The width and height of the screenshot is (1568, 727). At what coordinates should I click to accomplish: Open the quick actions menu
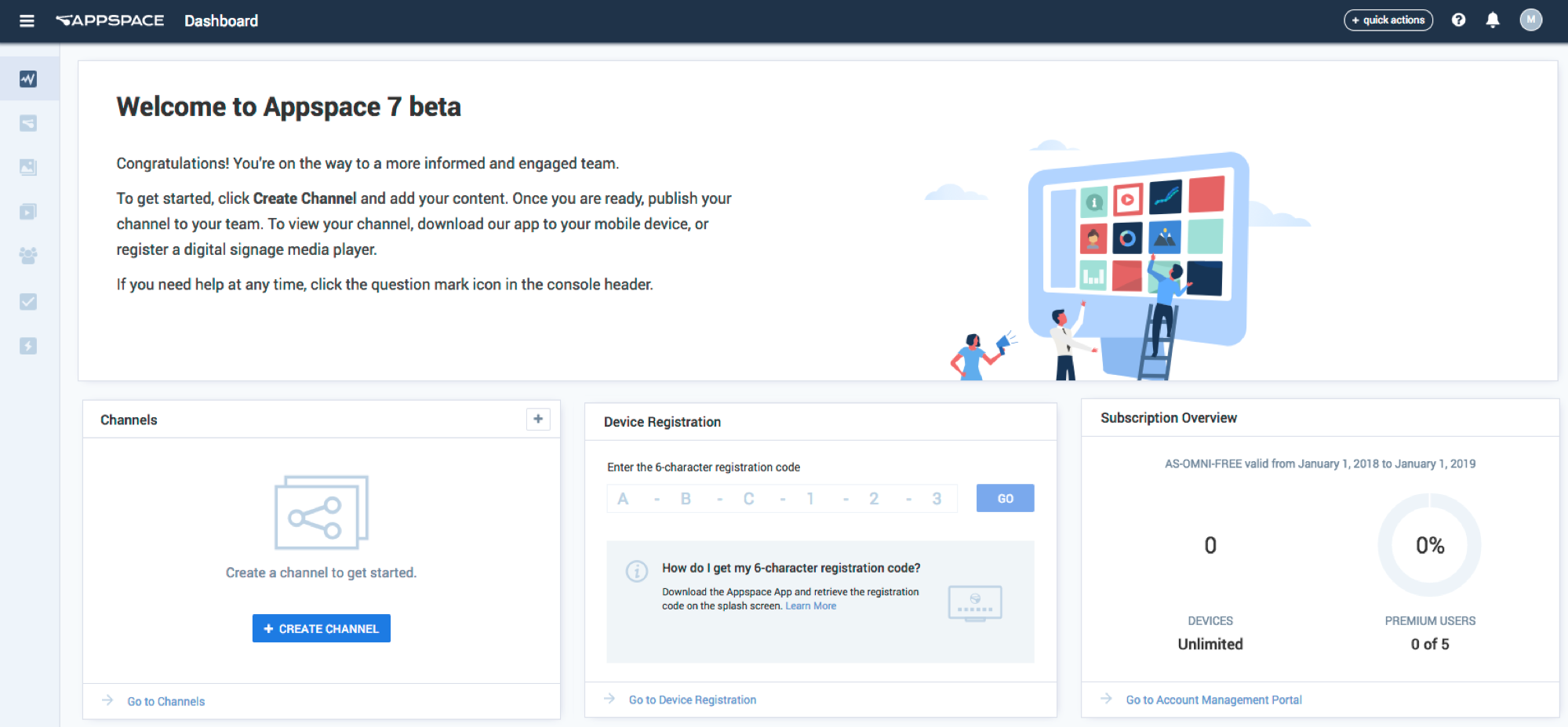point(1388,20)
